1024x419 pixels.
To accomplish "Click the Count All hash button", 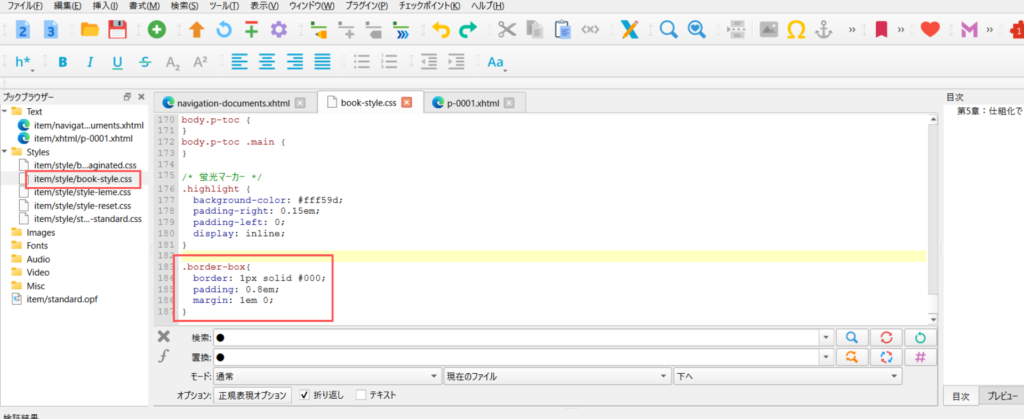I will (920, 356).
